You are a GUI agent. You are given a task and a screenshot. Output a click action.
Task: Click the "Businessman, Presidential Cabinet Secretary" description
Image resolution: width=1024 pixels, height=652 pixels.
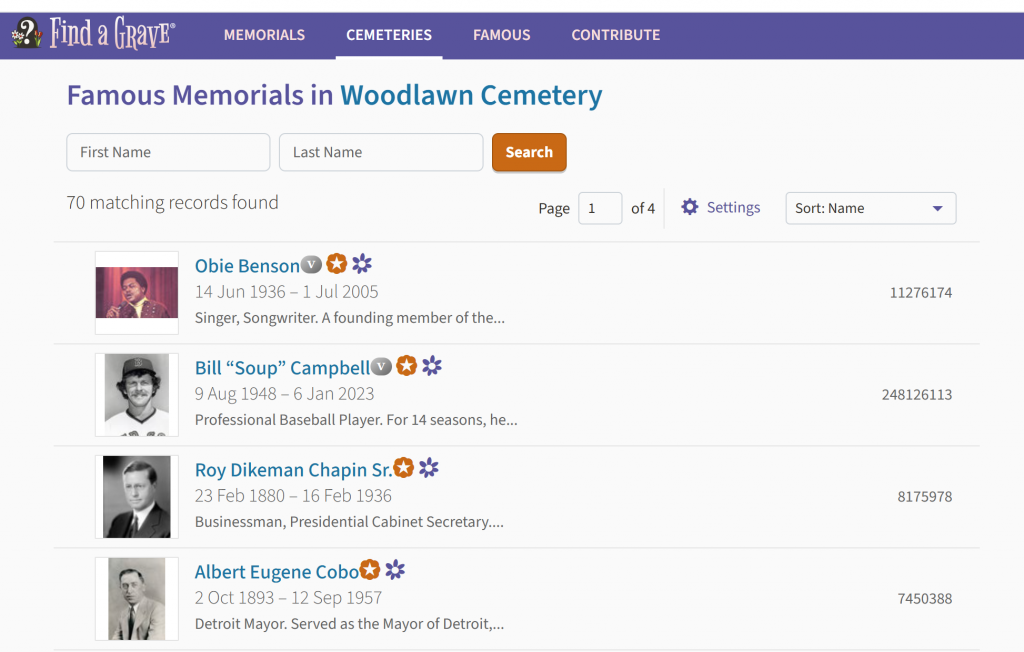349,522
